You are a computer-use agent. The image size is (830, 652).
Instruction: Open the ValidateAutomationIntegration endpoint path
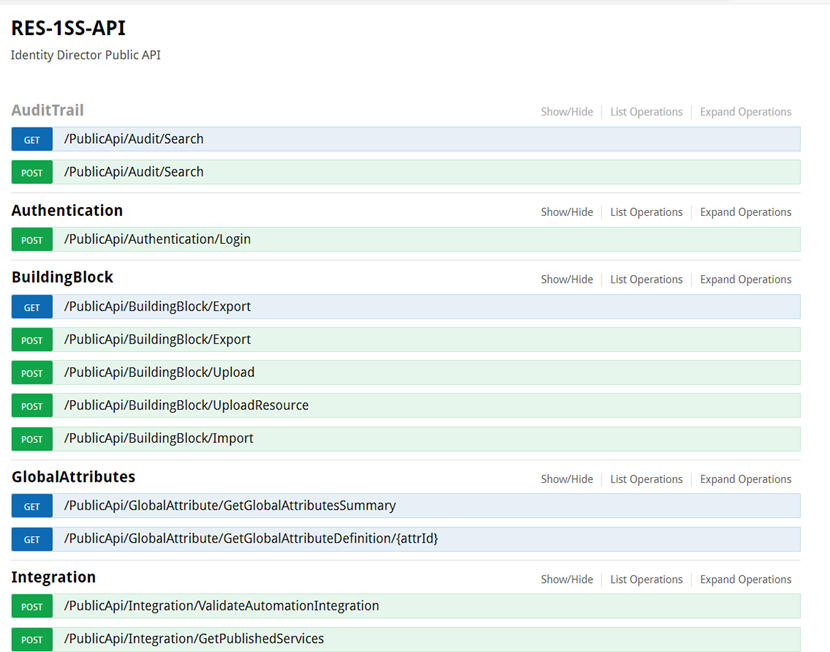(221, 606)
